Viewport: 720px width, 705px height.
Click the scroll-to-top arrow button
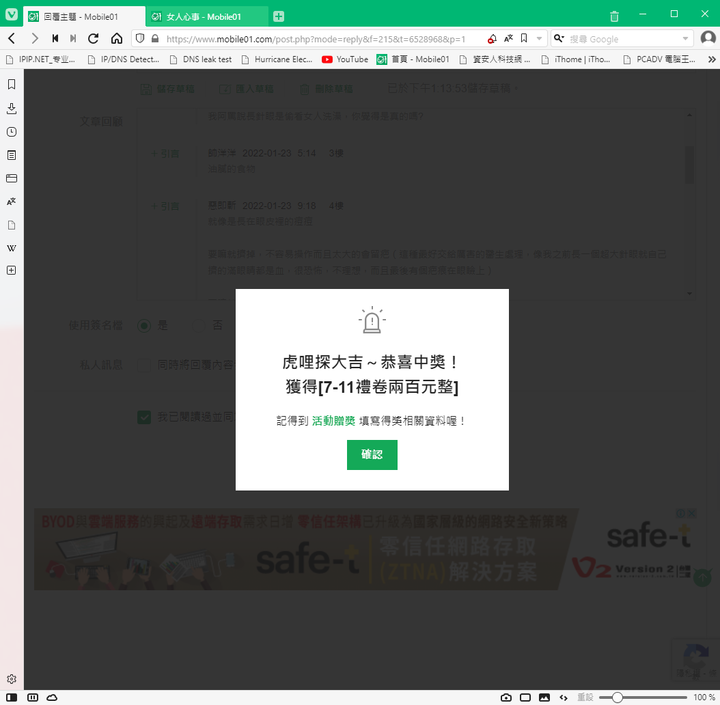pos(702,577)
